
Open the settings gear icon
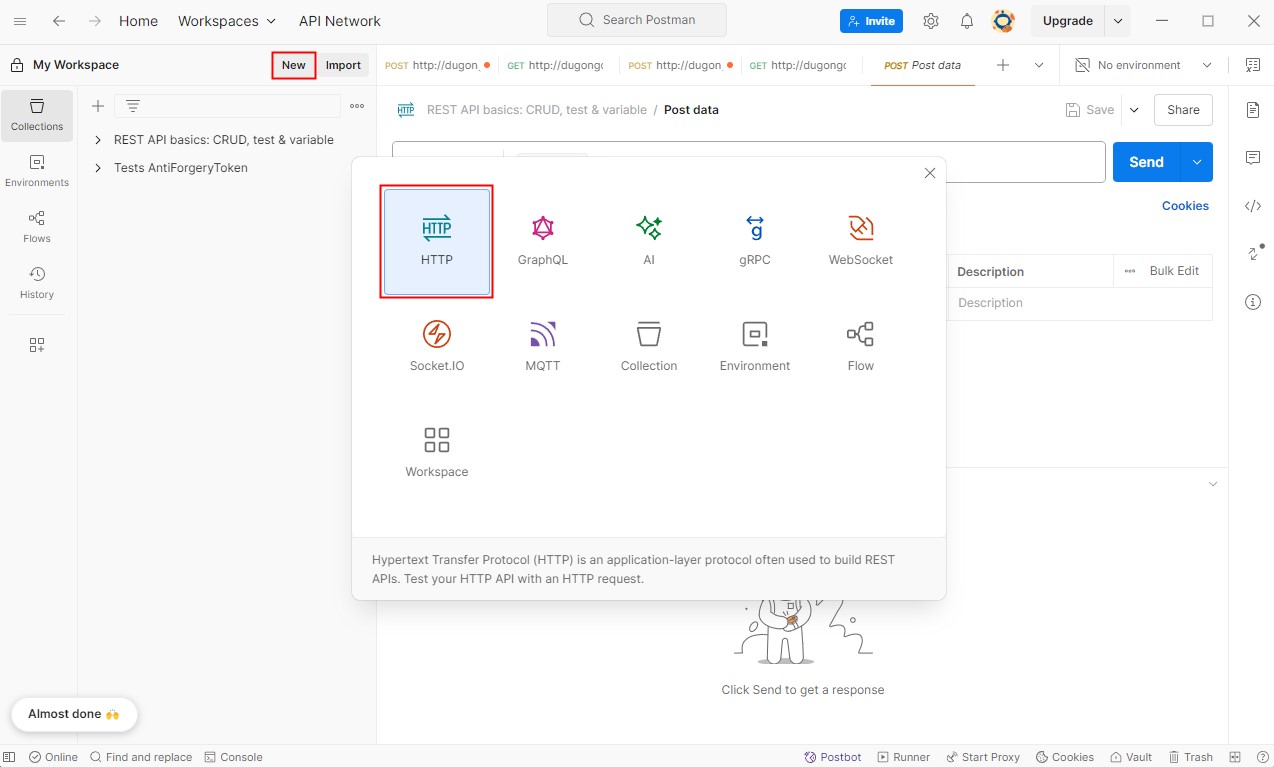[x=931, y=21]
